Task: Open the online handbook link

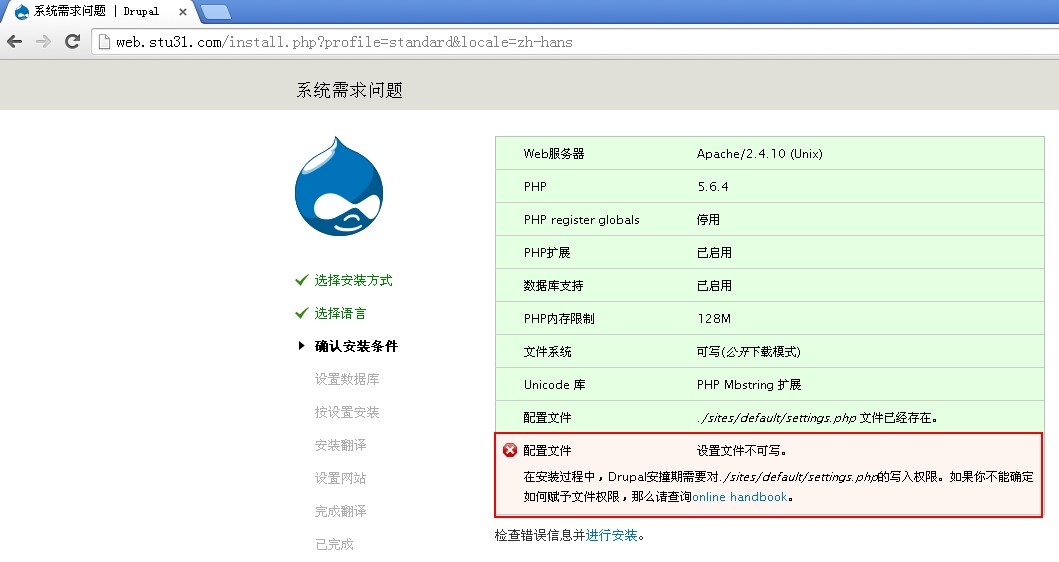Action: pyautogui.click(x=739, y=497)
